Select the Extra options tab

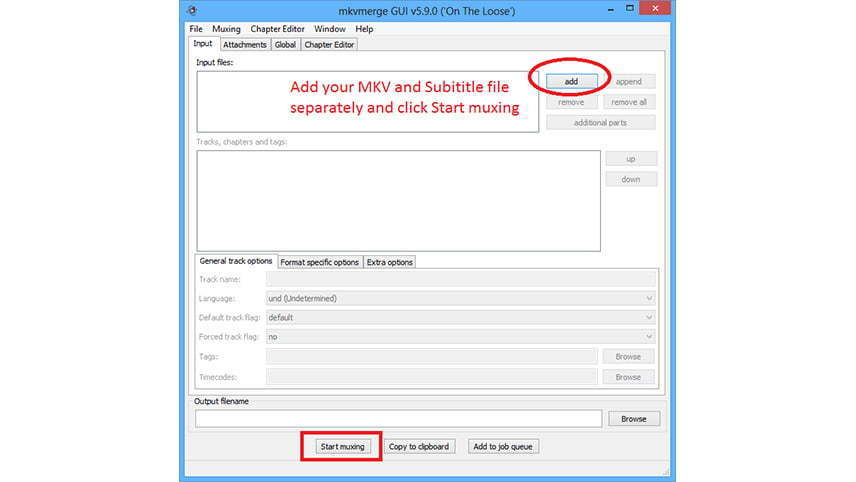(390, 263)
